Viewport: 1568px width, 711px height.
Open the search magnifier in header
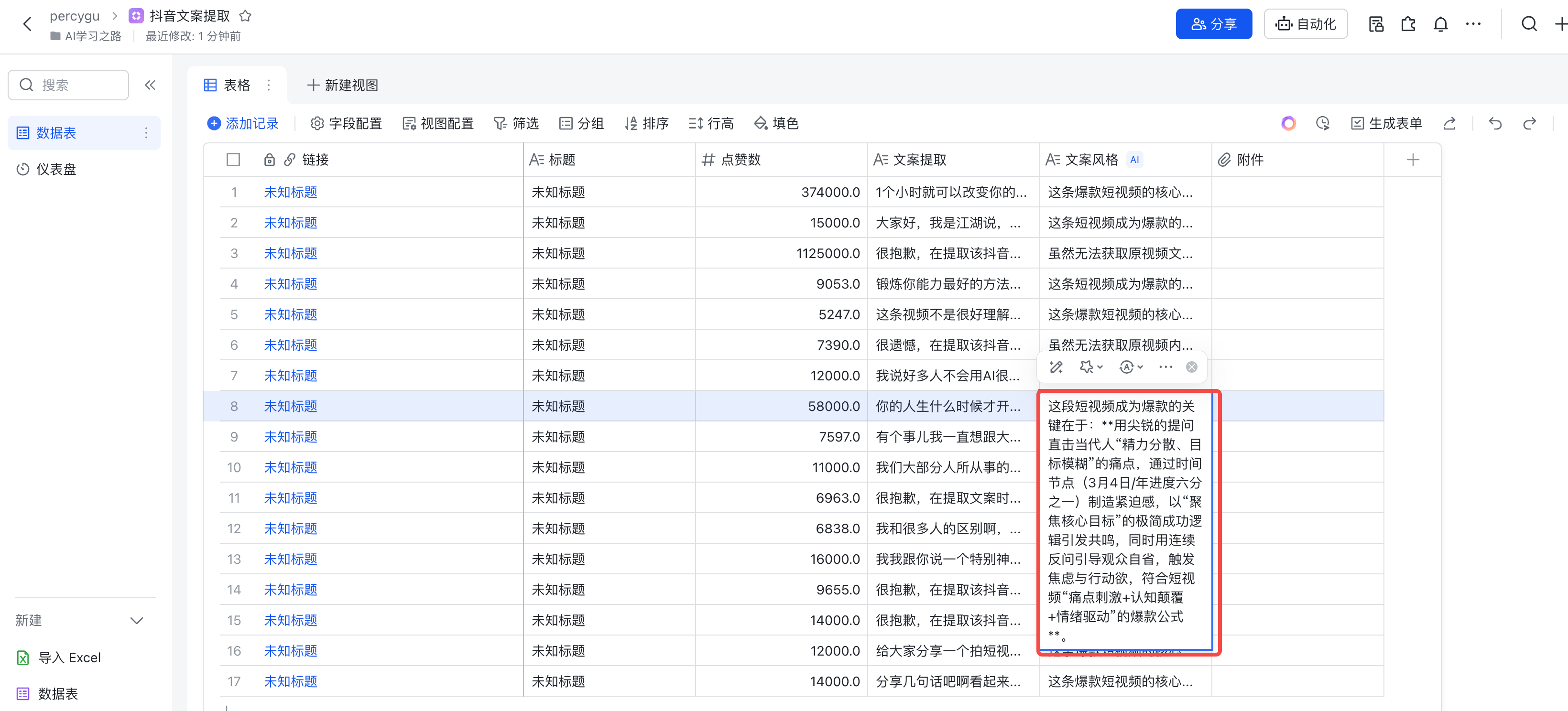[x=1529, y=24]
